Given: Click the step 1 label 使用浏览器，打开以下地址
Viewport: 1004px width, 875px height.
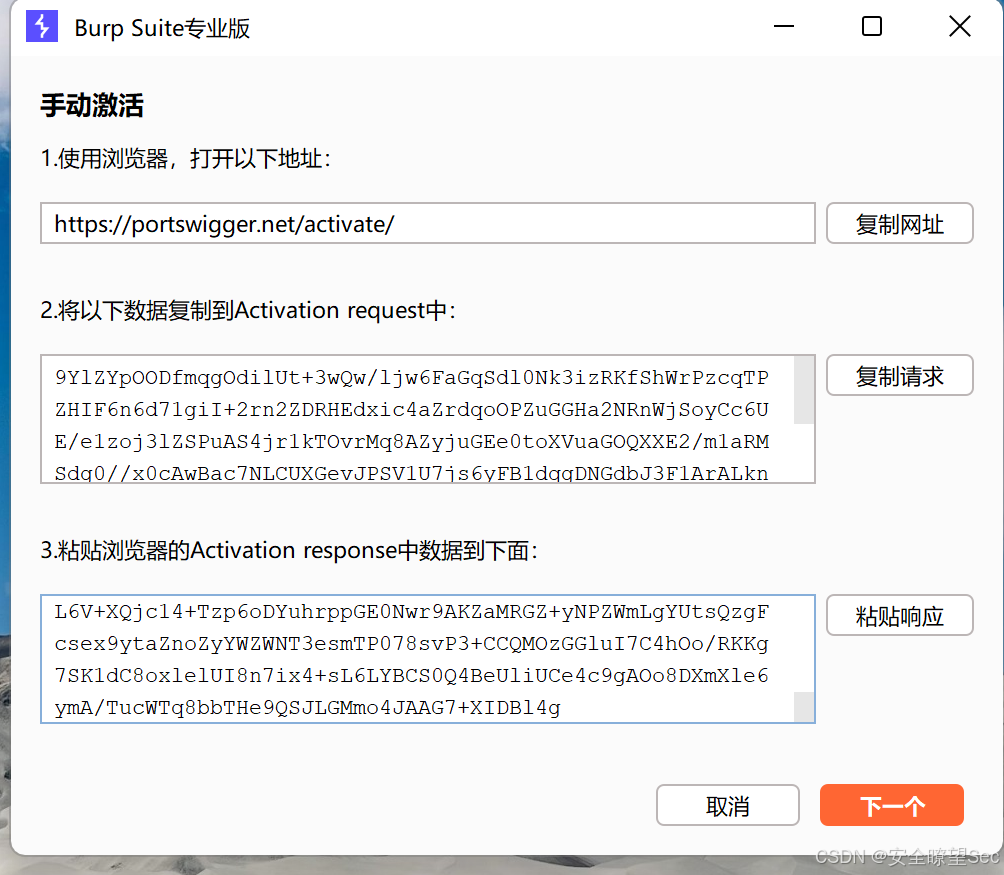Looking at the screenshot, I should pos(186,159).
